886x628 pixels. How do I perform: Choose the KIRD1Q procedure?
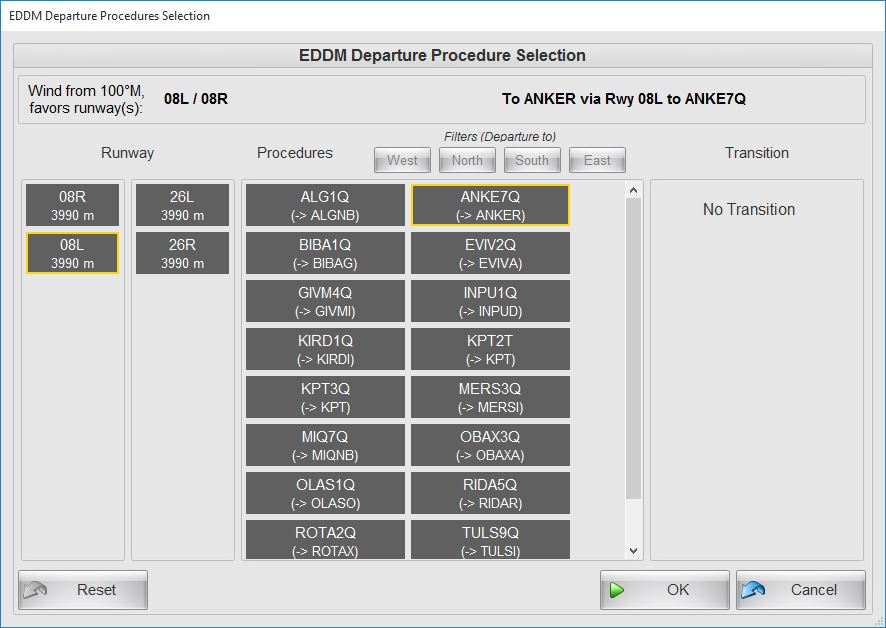click(x=325, y=349)
